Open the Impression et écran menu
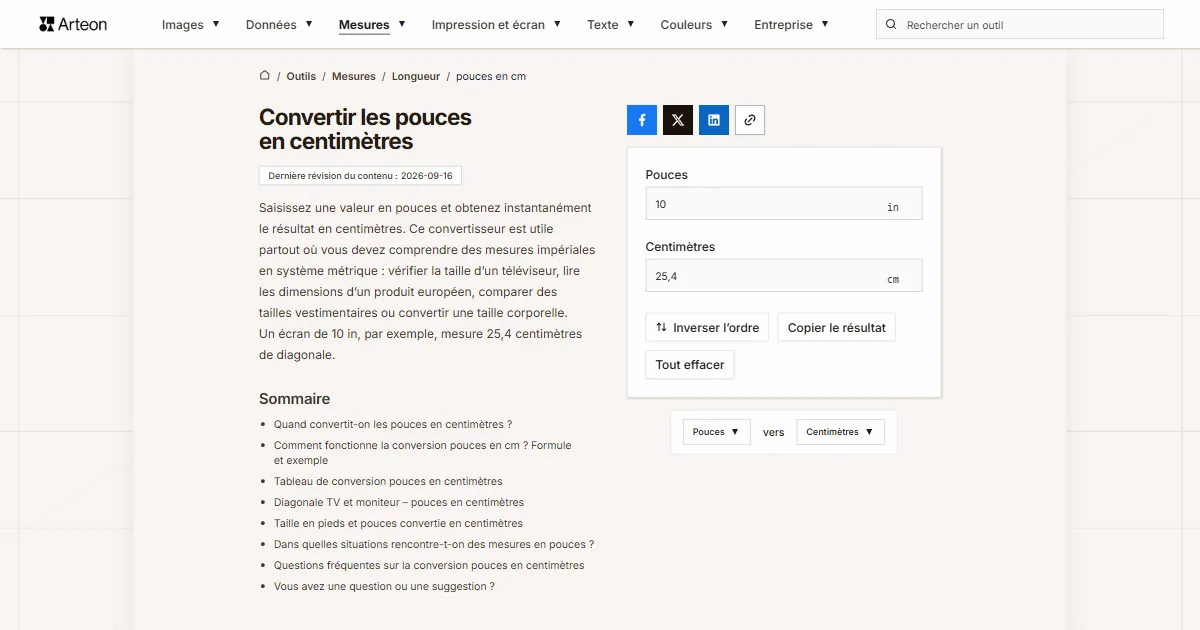 click(496, 25)
